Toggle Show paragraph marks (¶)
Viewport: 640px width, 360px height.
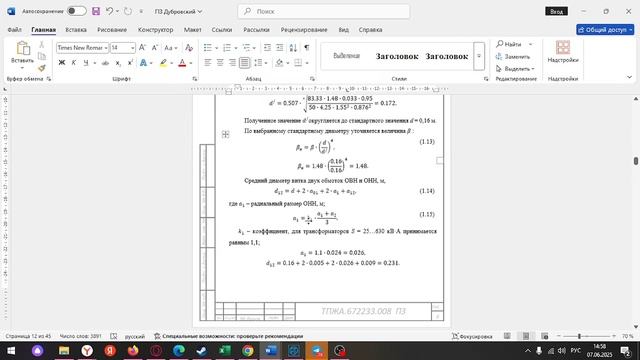click(x=307, y=48)
